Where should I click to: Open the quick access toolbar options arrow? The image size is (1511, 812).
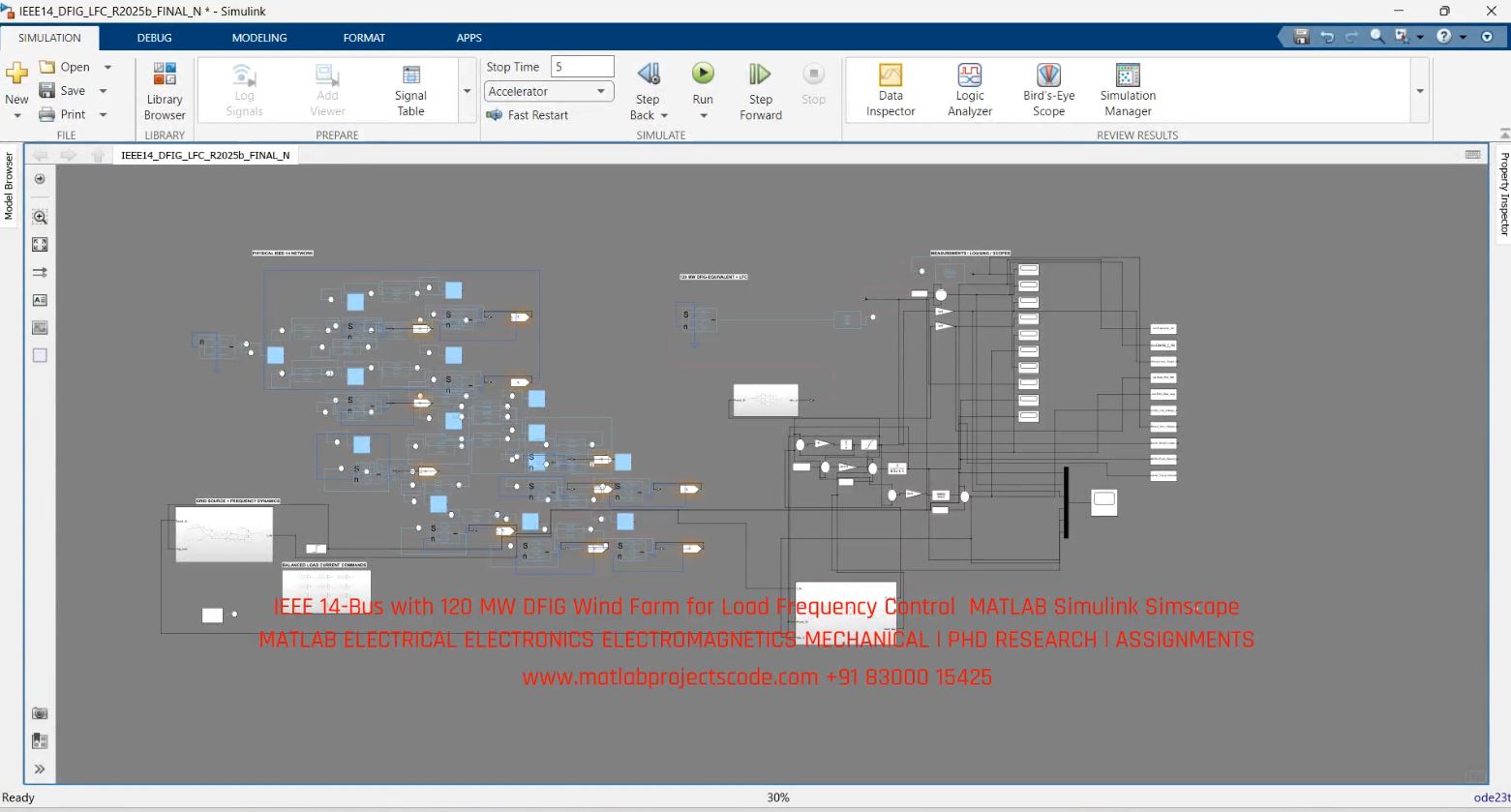click(x=1488, y=37)
